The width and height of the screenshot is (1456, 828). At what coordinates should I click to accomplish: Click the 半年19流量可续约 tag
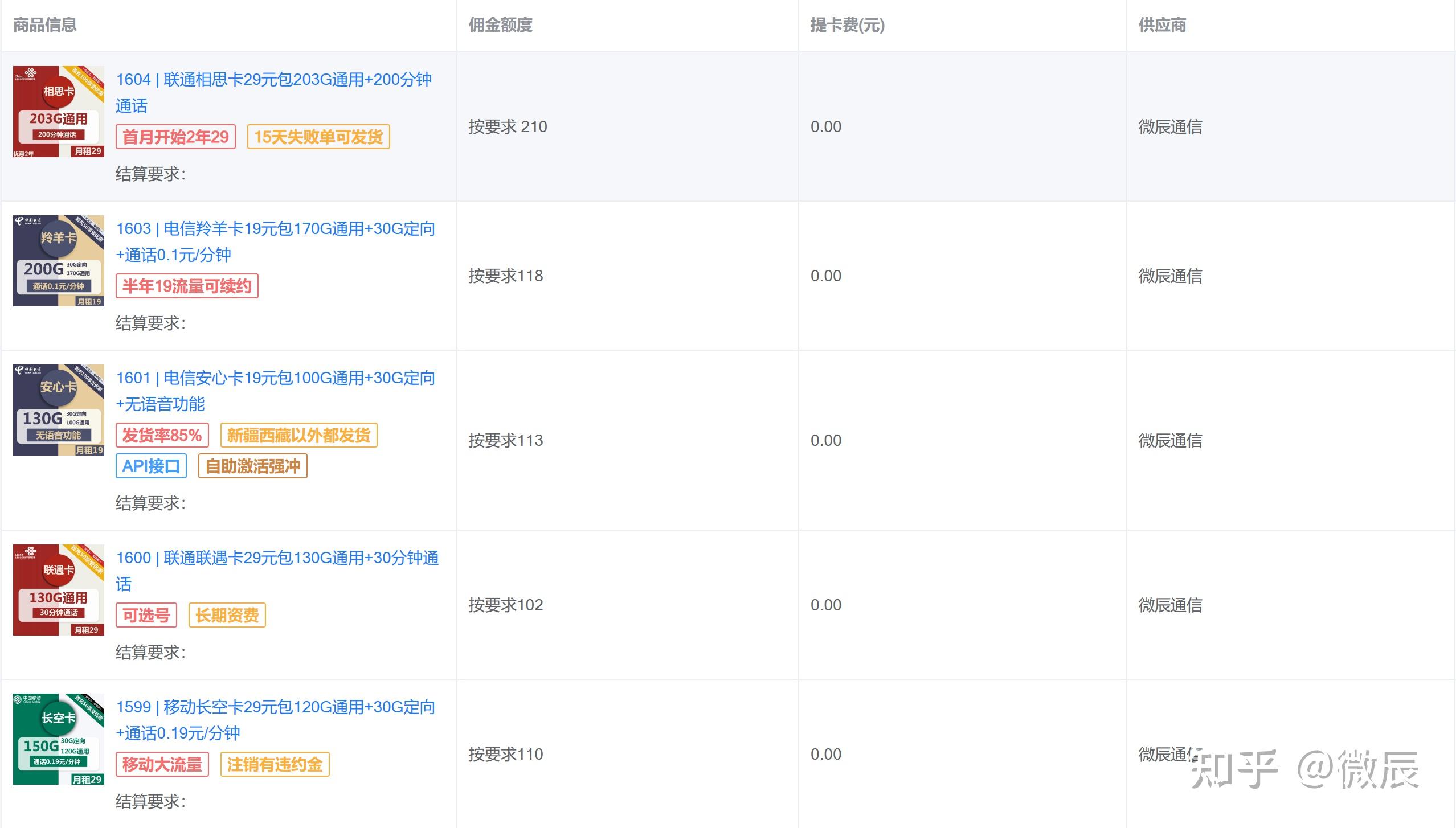point(187,286)
